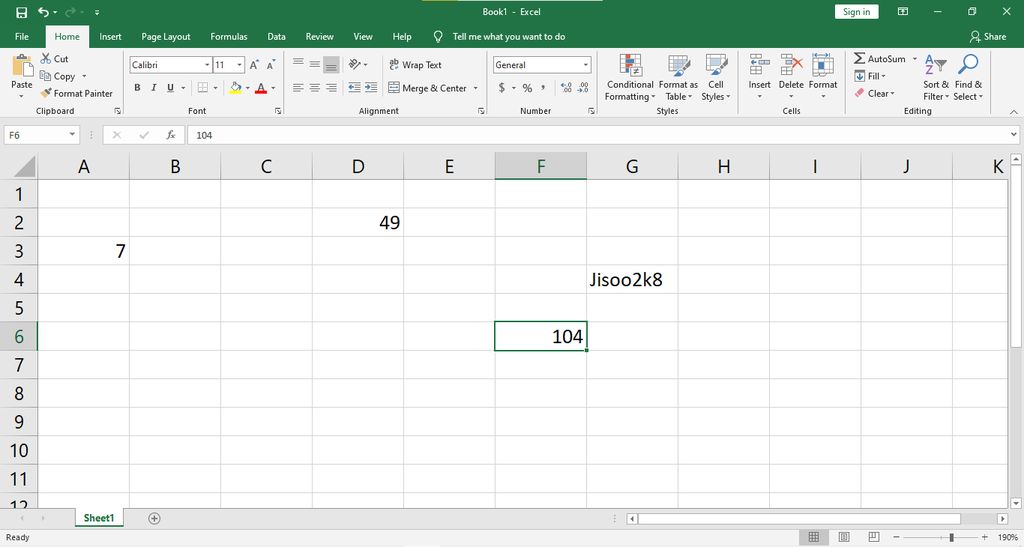Open the Calibri font name dropdown
This screenshot has width=1024, height=547.
[207, 65]
